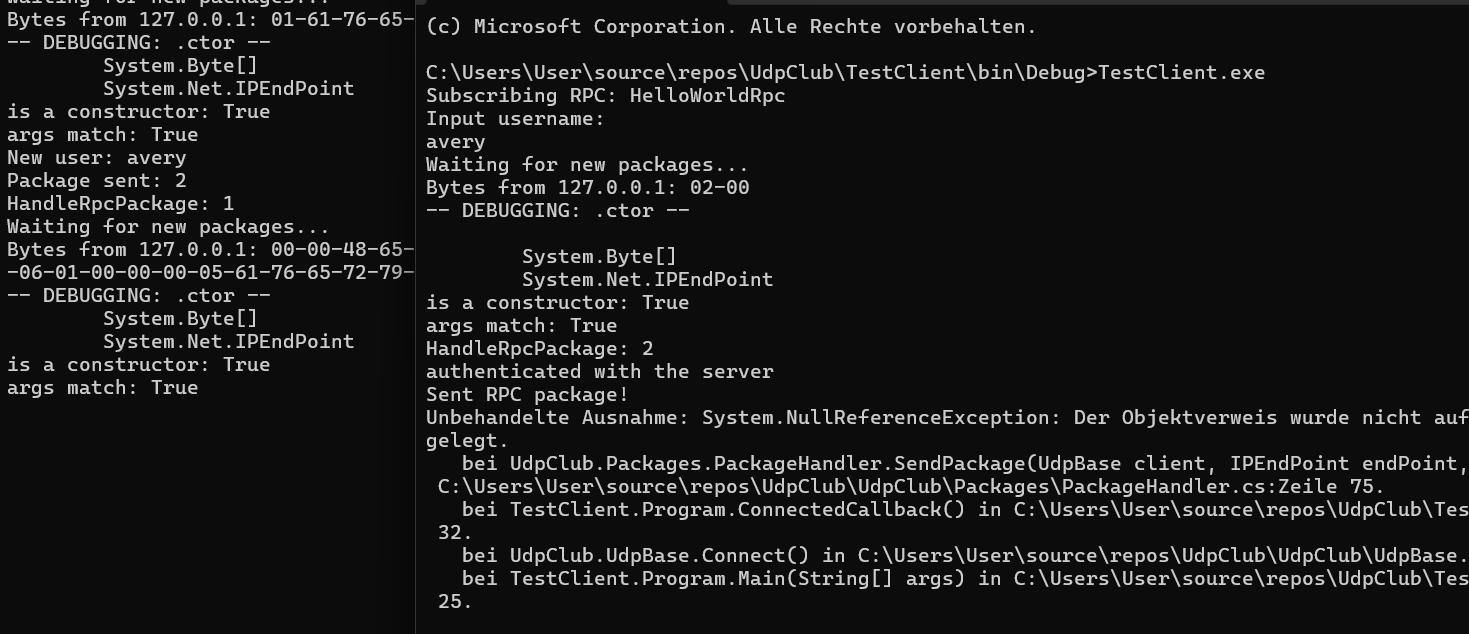Click the "Bytes from 127.0.0.1: 02-00" line
1469x634 pixels.
587,188
